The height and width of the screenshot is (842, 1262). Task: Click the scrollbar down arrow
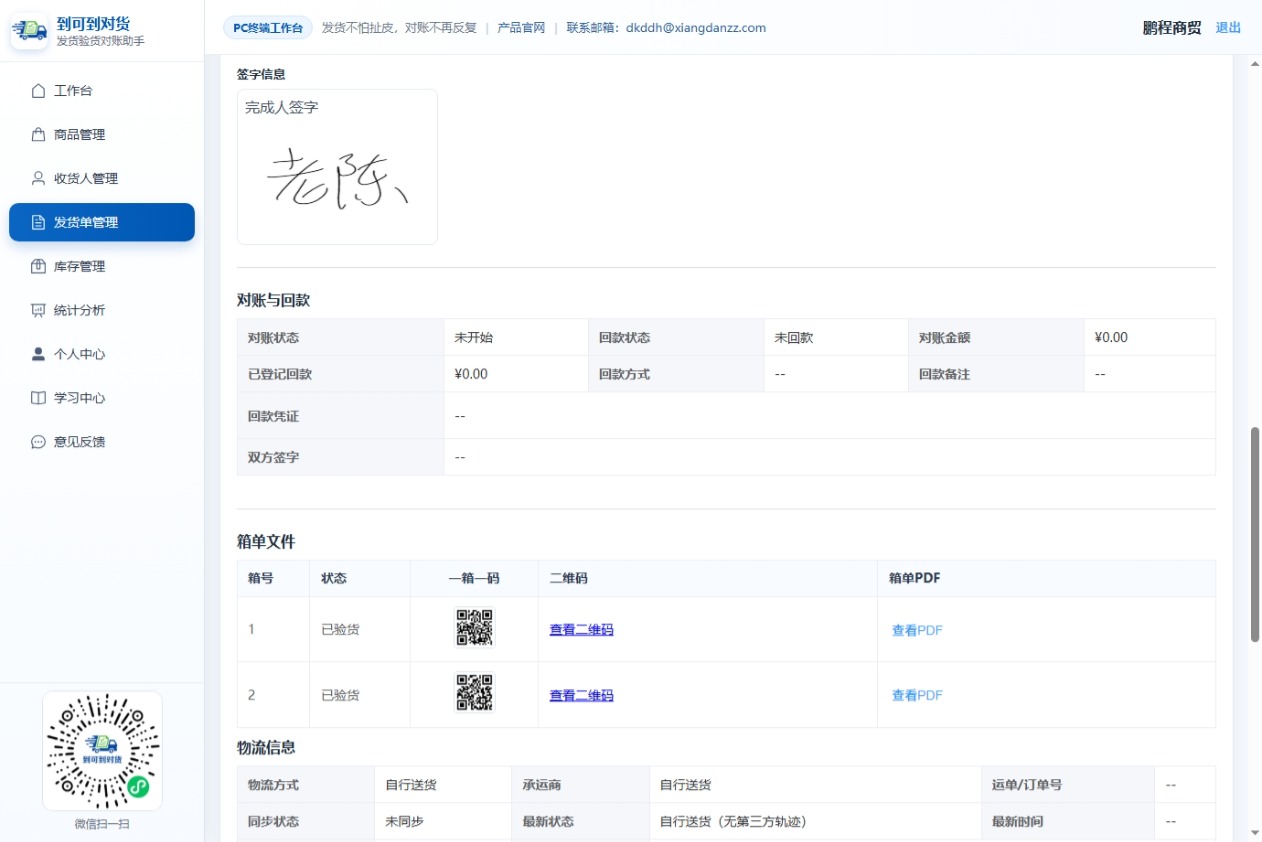click(1255, 833)
